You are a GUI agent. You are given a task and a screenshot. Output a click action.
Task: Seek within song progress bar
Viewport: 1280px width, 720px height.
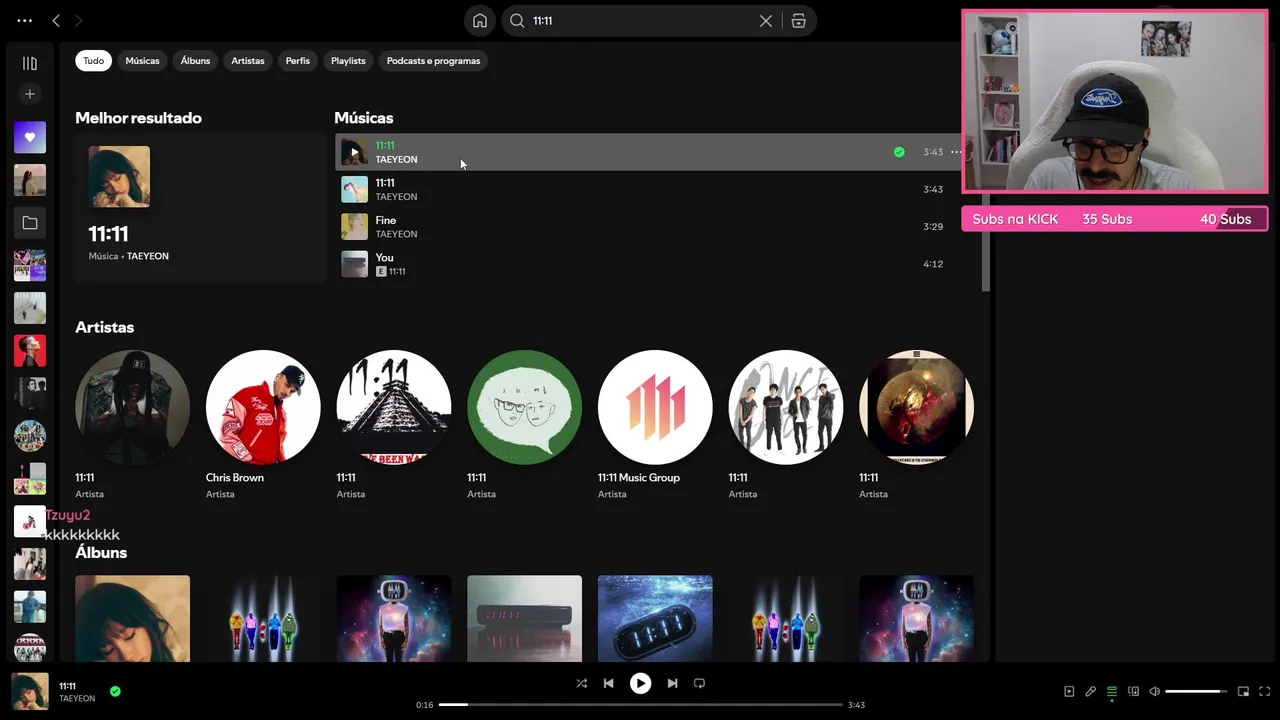click(x=640, y=705)
